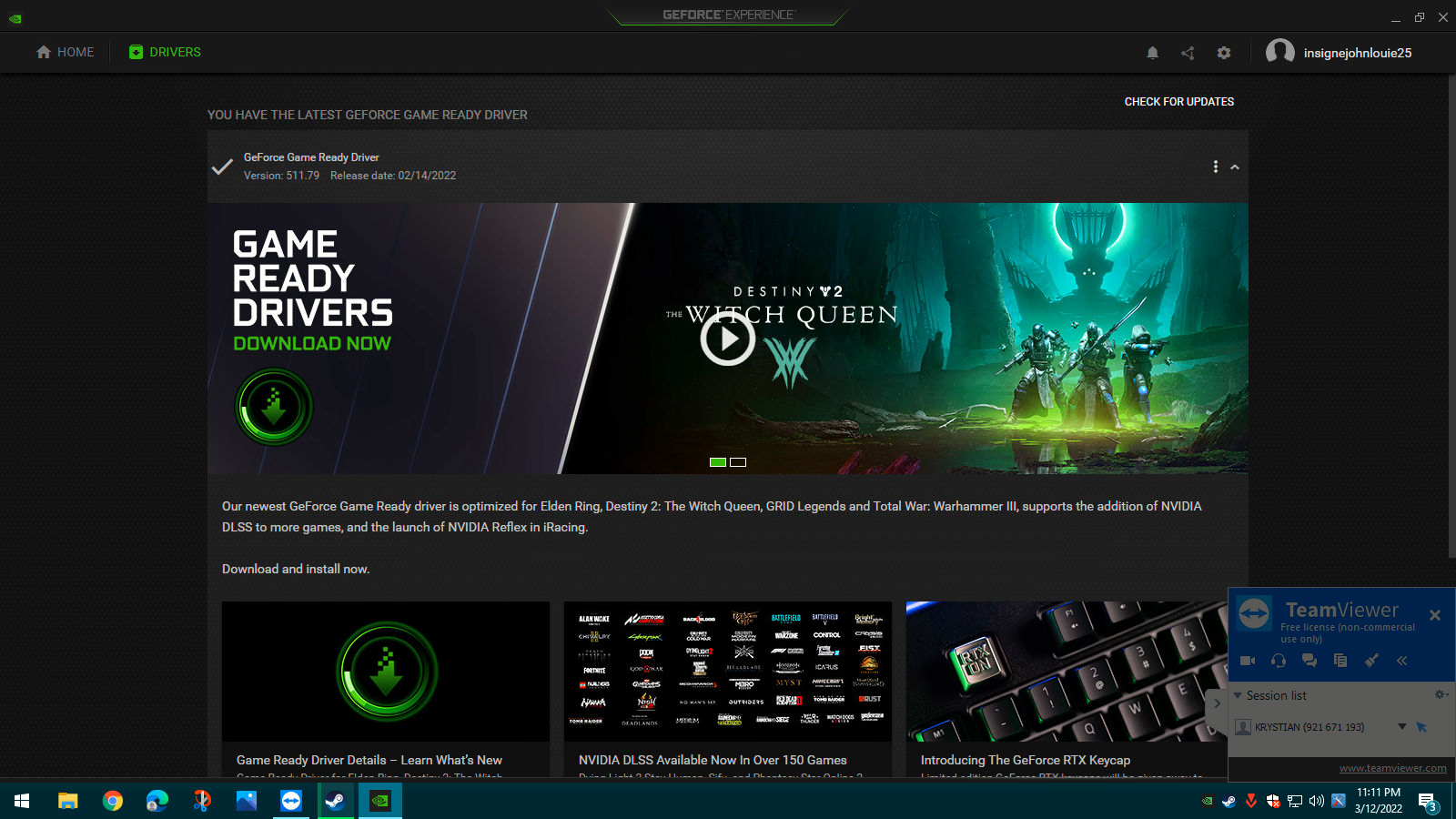Click CHECK FOR UPDATES
Image resolution: width=1456 pixels, height=819 pixels.
coord(1178,102)
